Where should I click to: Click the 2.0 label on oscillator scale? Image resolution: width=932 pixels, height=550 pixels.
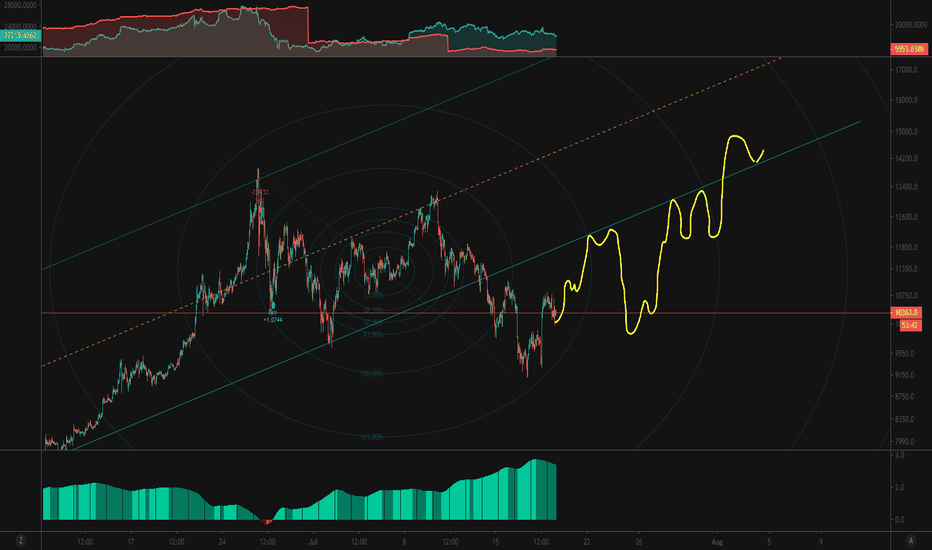pos(900,488)
